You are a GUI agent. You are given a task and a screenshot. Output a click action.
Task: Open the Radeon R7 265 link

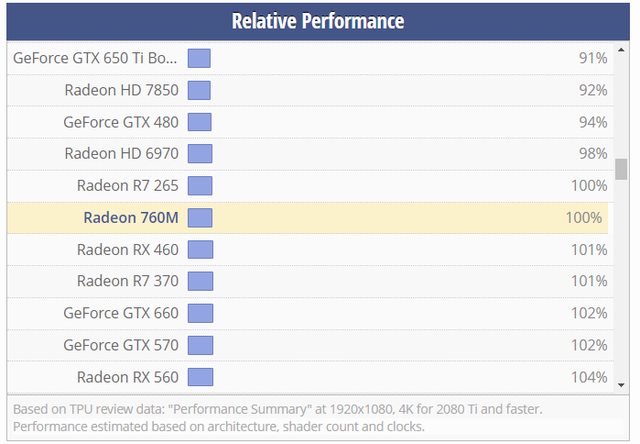point(127,186)
